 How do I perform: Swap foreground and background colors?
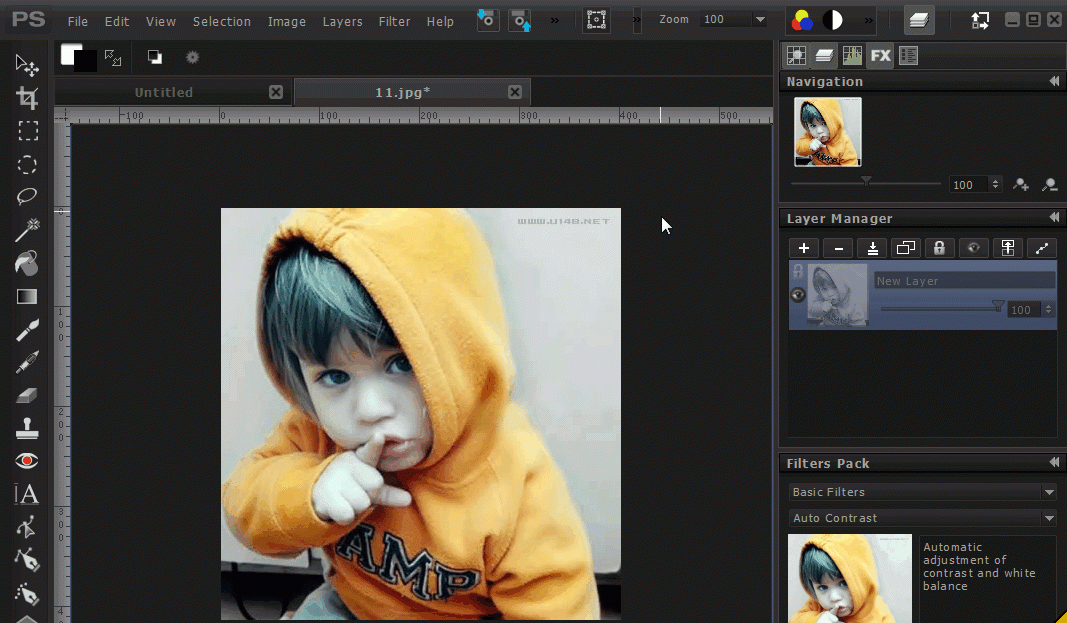[x=113, y=58]
